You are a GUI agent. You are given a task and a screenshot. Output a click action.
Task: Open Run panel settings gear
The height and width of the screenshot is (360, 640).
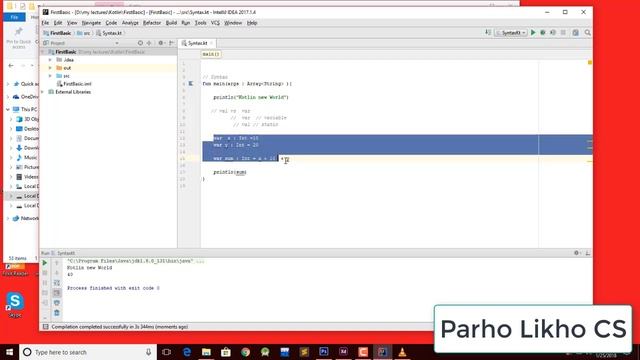pos(577,253)
